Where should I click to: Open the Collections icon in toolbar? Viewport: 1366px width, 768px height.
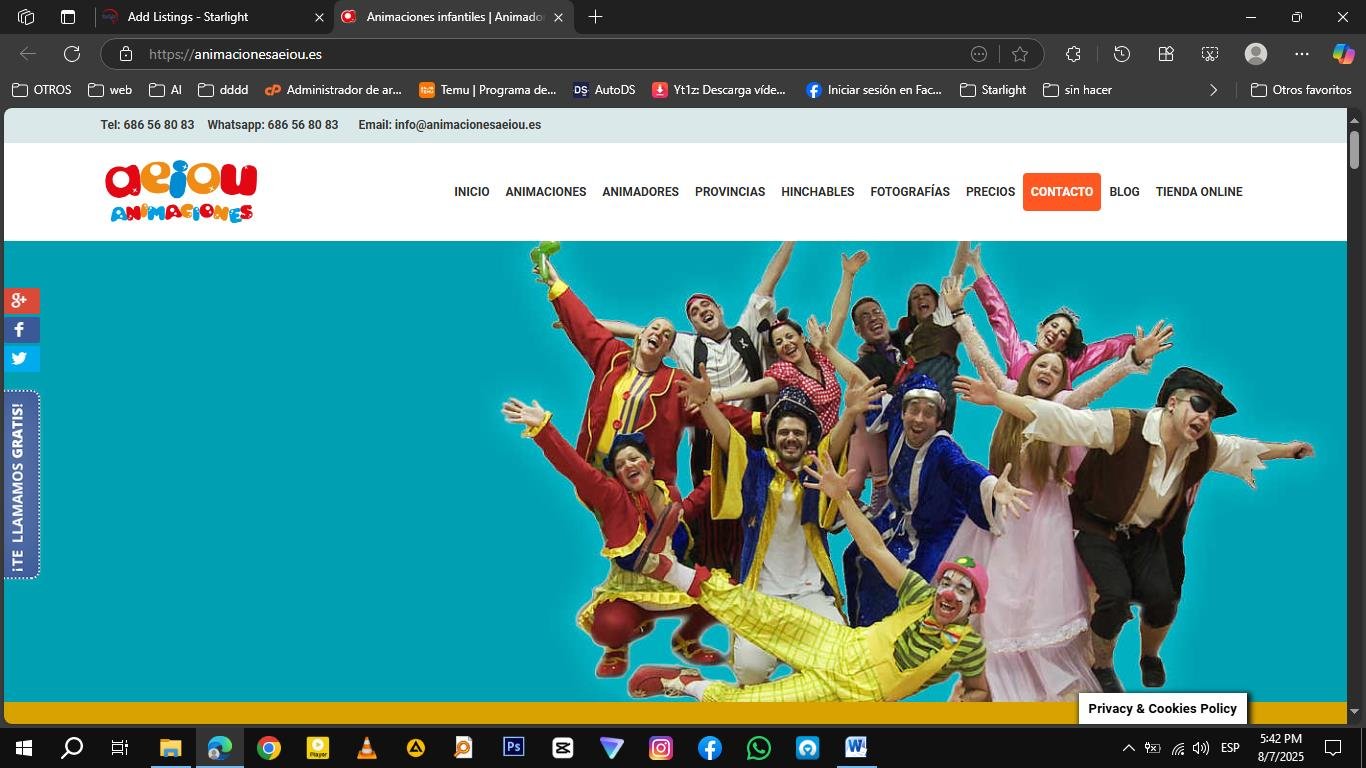pyautogui.click(x=1166, y=54)
